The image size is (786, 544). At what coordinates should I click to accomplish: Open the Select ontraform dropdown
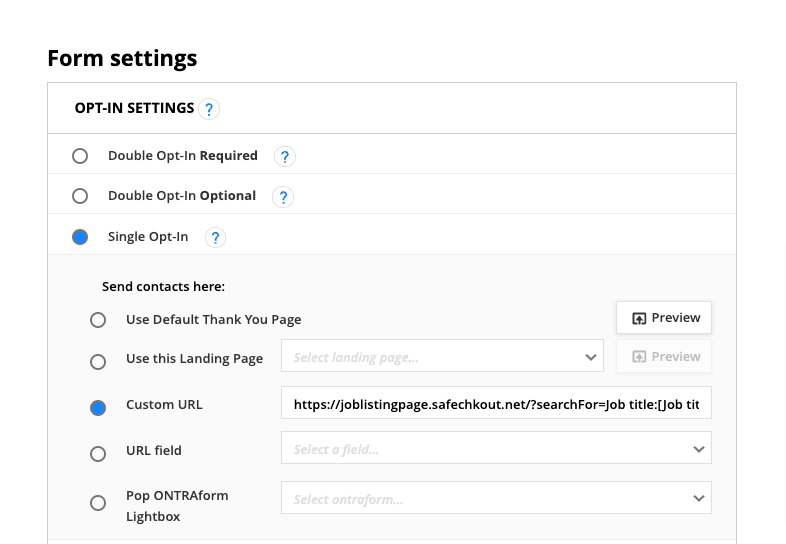tap(496, 498)
